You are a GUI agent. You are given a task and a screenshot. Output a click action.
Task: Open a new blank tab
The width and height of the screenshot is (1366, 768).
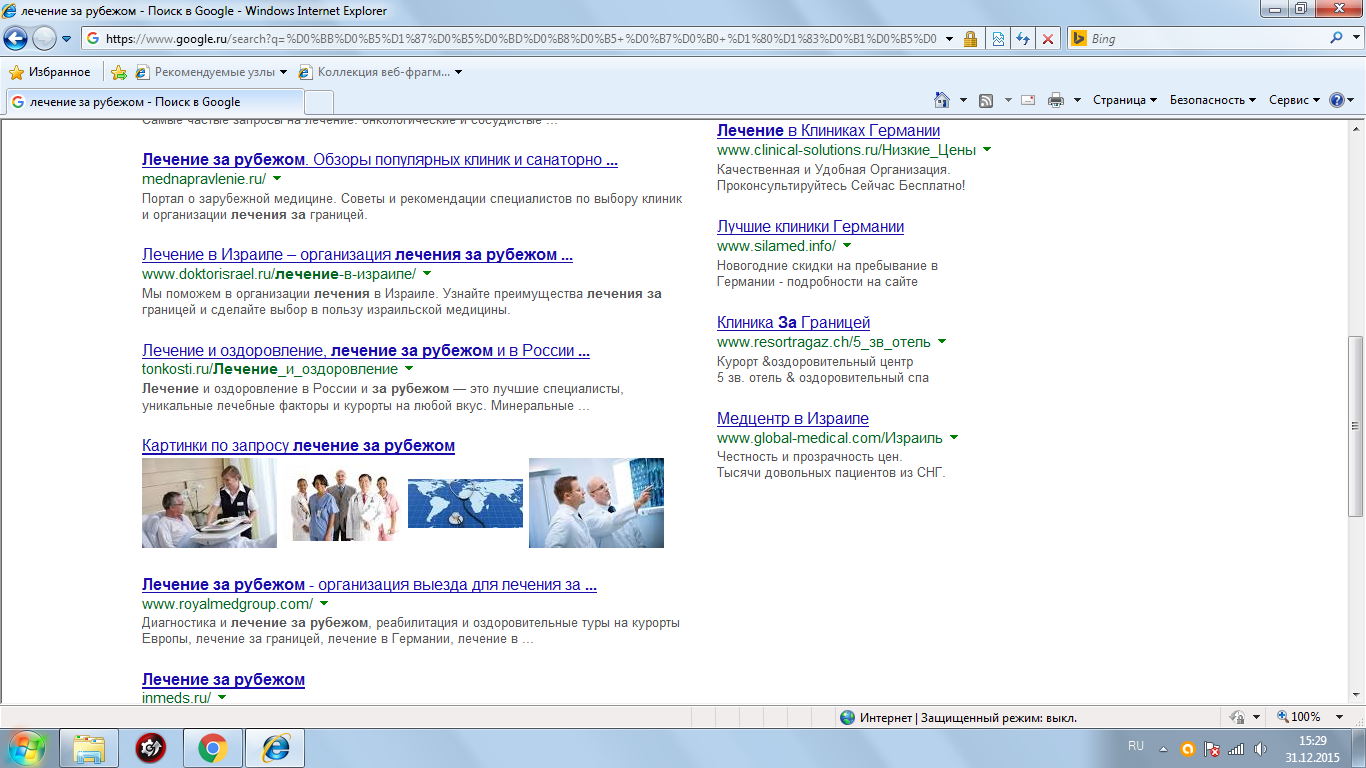click(x=318, y=102)
